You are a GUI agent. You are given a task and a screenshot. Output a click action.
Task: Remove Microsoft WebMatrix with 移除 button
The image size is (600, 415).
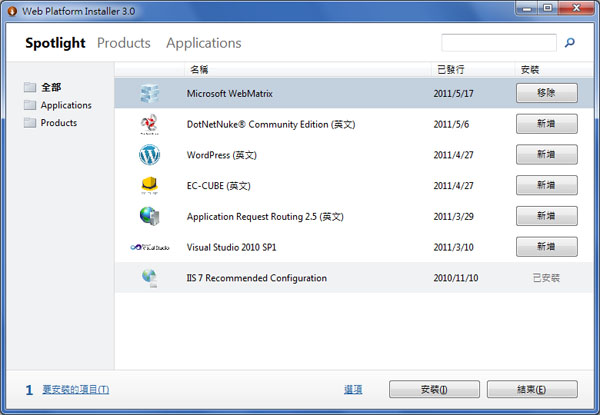click(546, 93)
